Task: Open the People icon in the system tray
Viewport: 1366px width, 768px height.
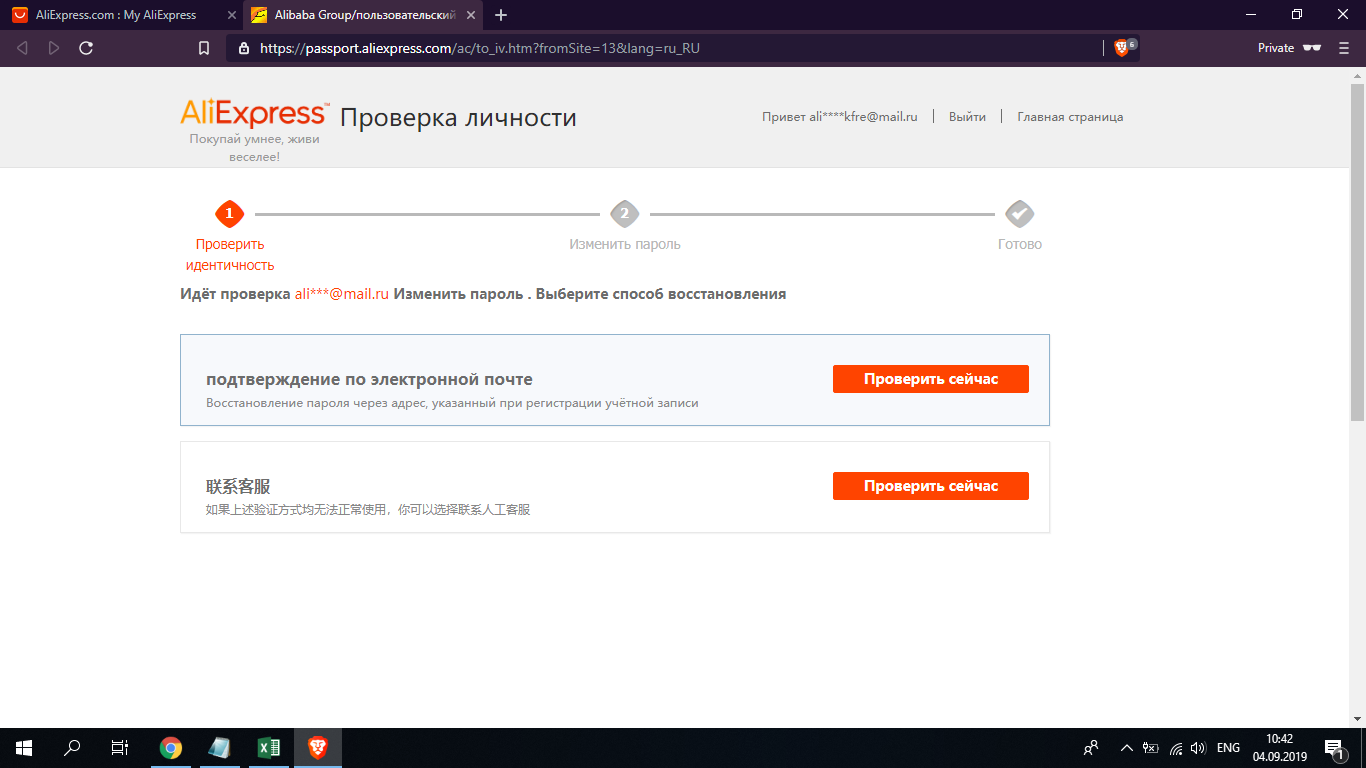Action: click(x=1091, y=748)
